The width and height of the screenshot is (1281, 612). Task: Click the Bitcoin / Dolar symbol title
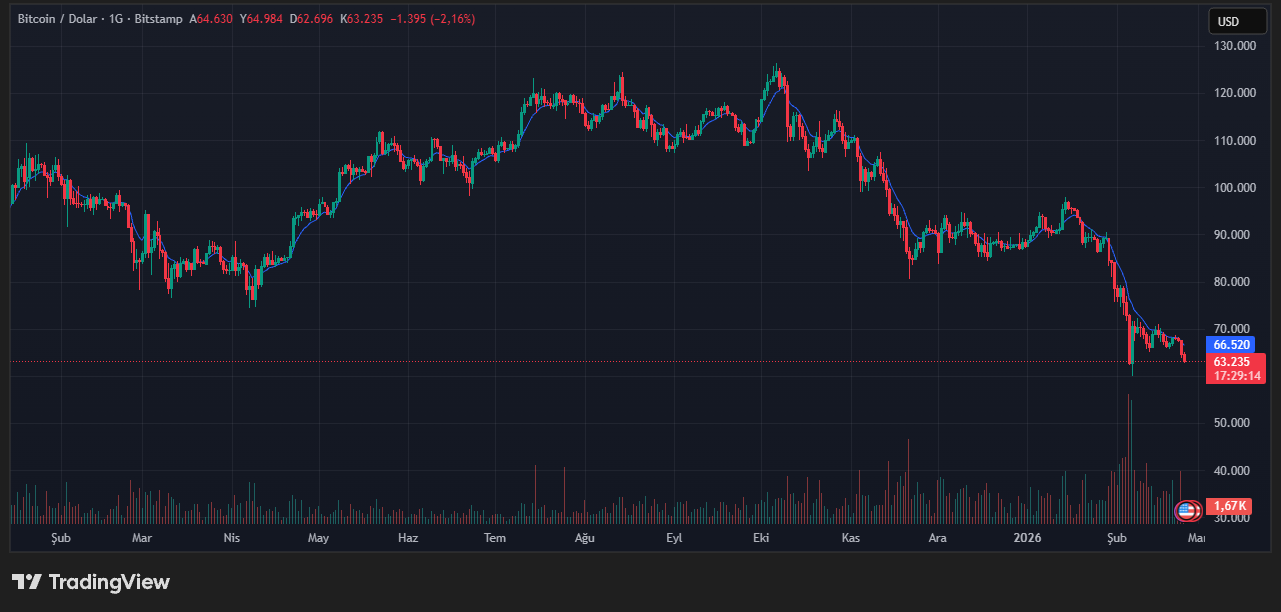[66, 19]
